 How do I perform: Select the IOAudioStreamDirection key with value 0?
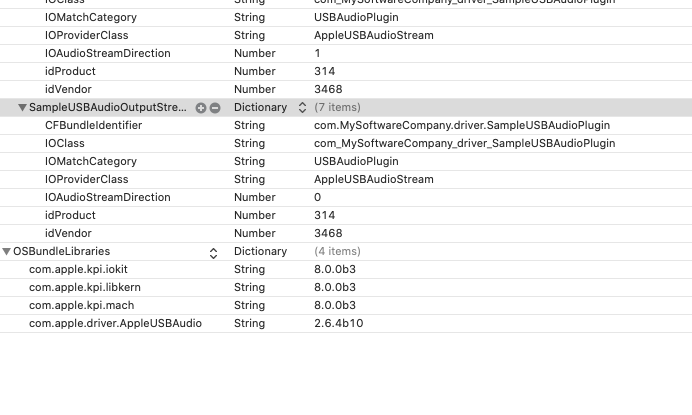[108, 197]
